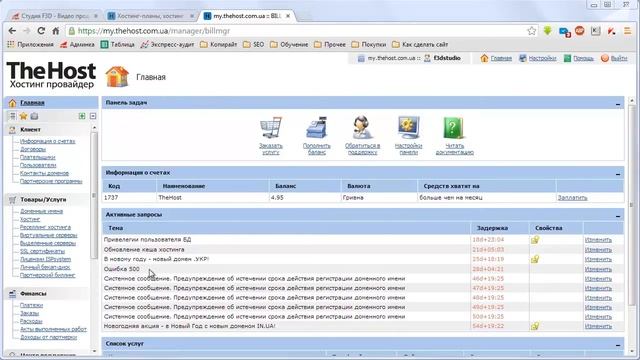
Task: Collapse the Список услуг panel
Action: coord(618,345)
